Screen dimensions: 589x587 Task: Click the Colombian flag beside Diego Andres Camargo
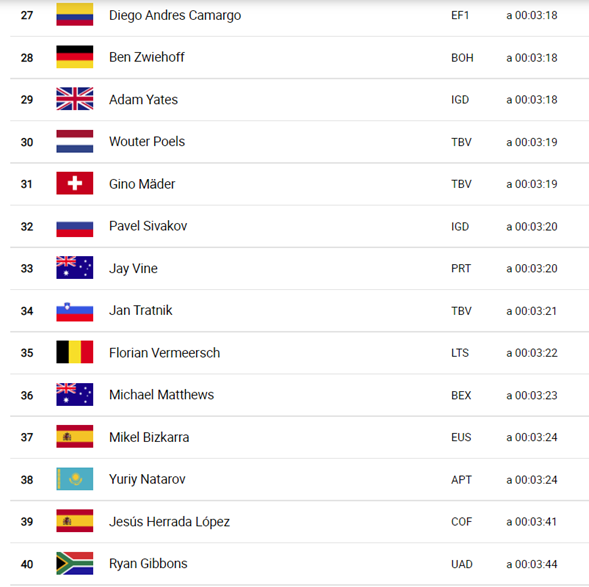75,15
